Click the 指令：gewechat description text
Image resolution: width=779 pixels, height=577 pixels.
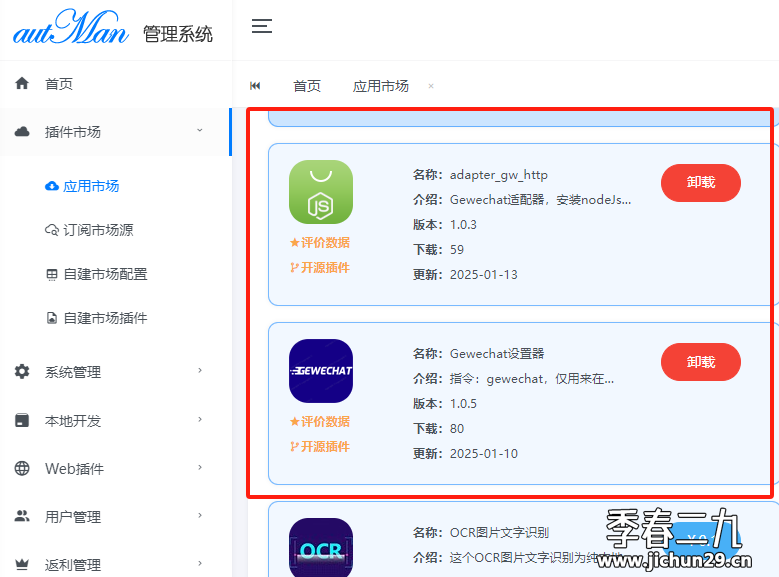point(532,379)
